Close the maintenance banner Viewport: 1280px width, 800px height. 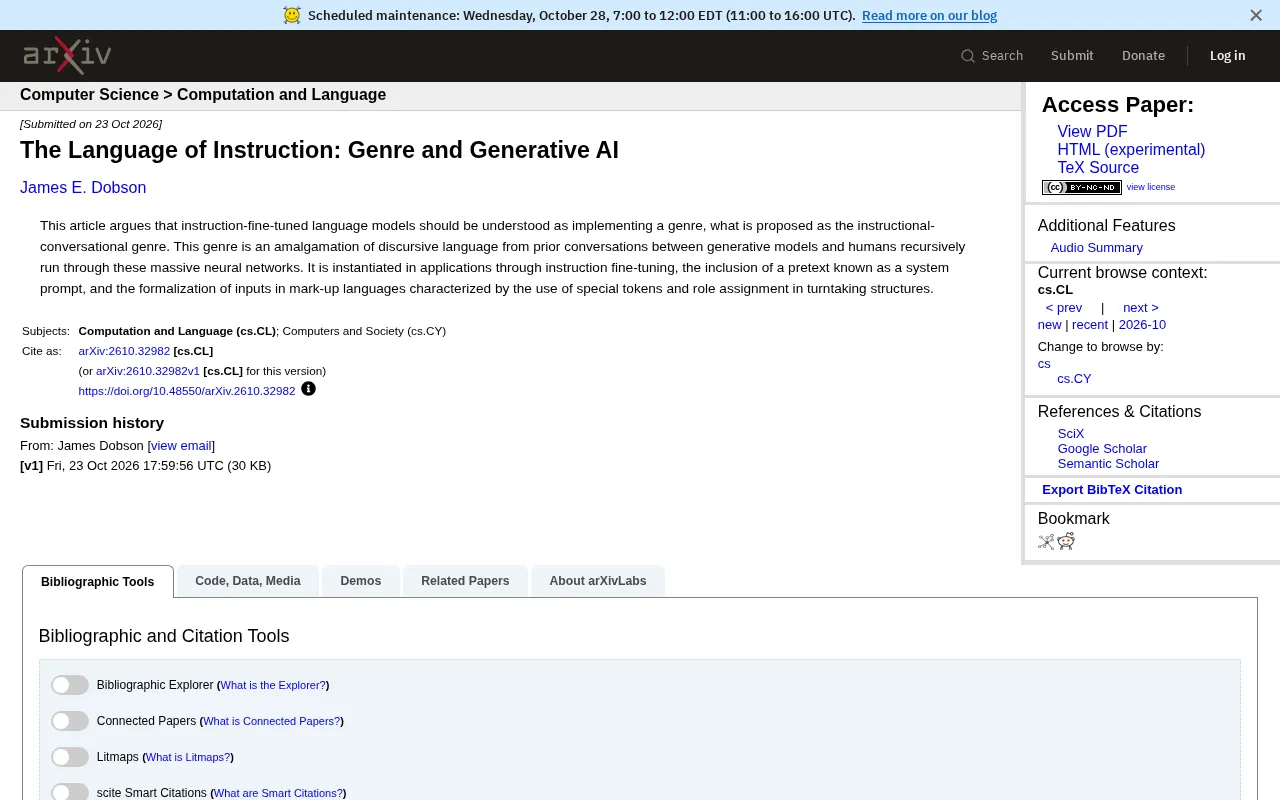[1256, 15]
